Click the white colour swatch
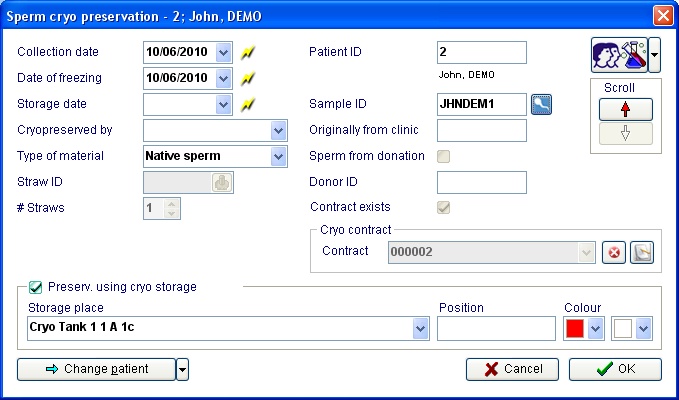 tap(623, 329)
